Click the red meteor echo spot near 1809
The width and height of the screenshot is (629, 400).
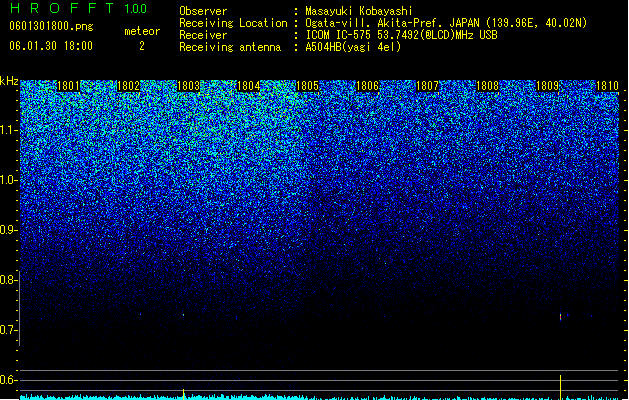[560, 317]
